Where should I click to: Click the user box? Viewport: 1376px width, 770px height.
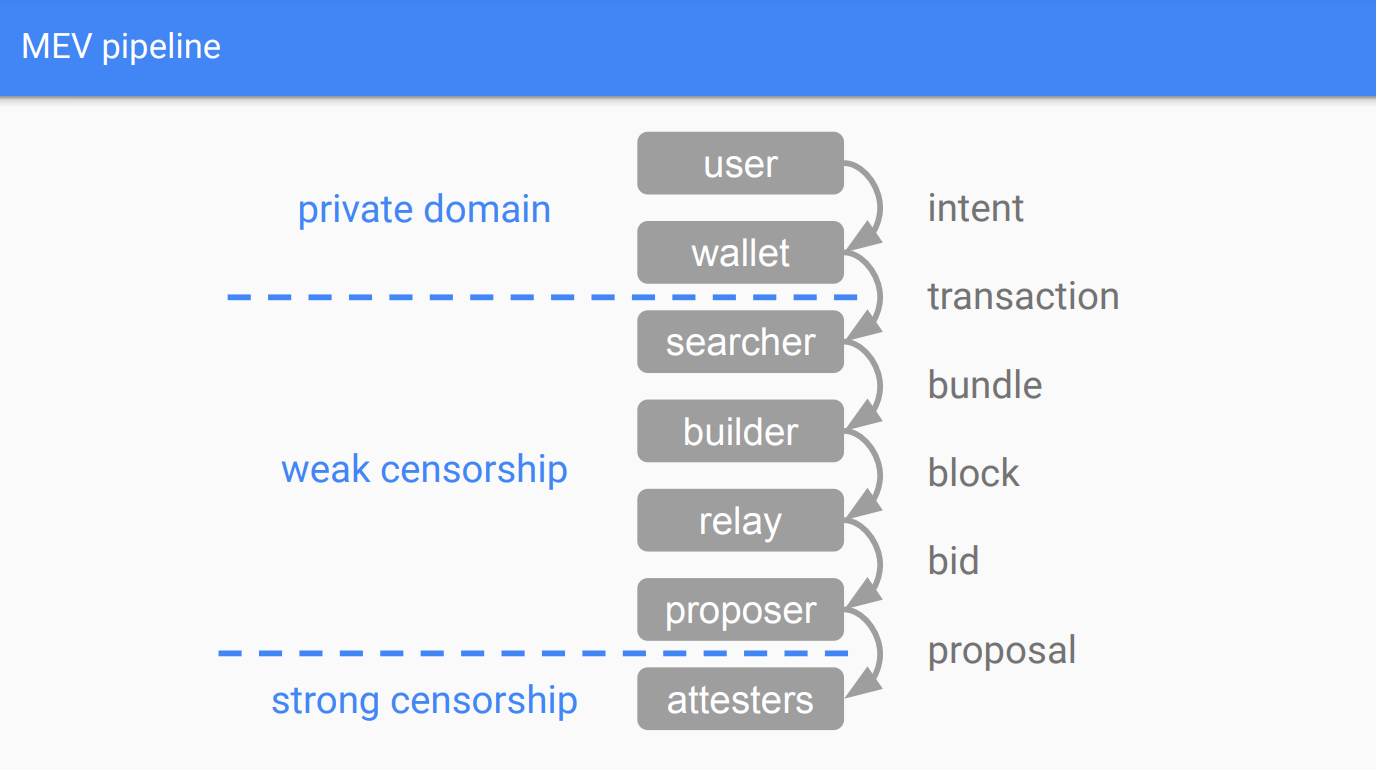point(740,164)
